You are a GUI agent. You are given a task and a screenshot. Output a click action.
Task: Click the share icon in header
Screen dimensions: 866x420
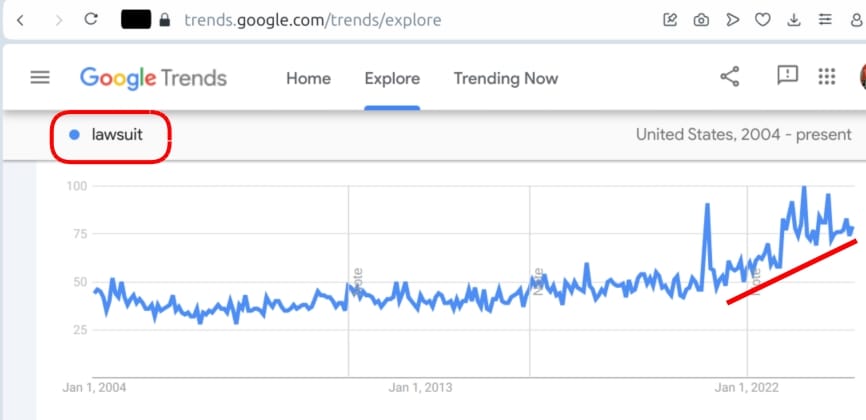pos(730,76)
